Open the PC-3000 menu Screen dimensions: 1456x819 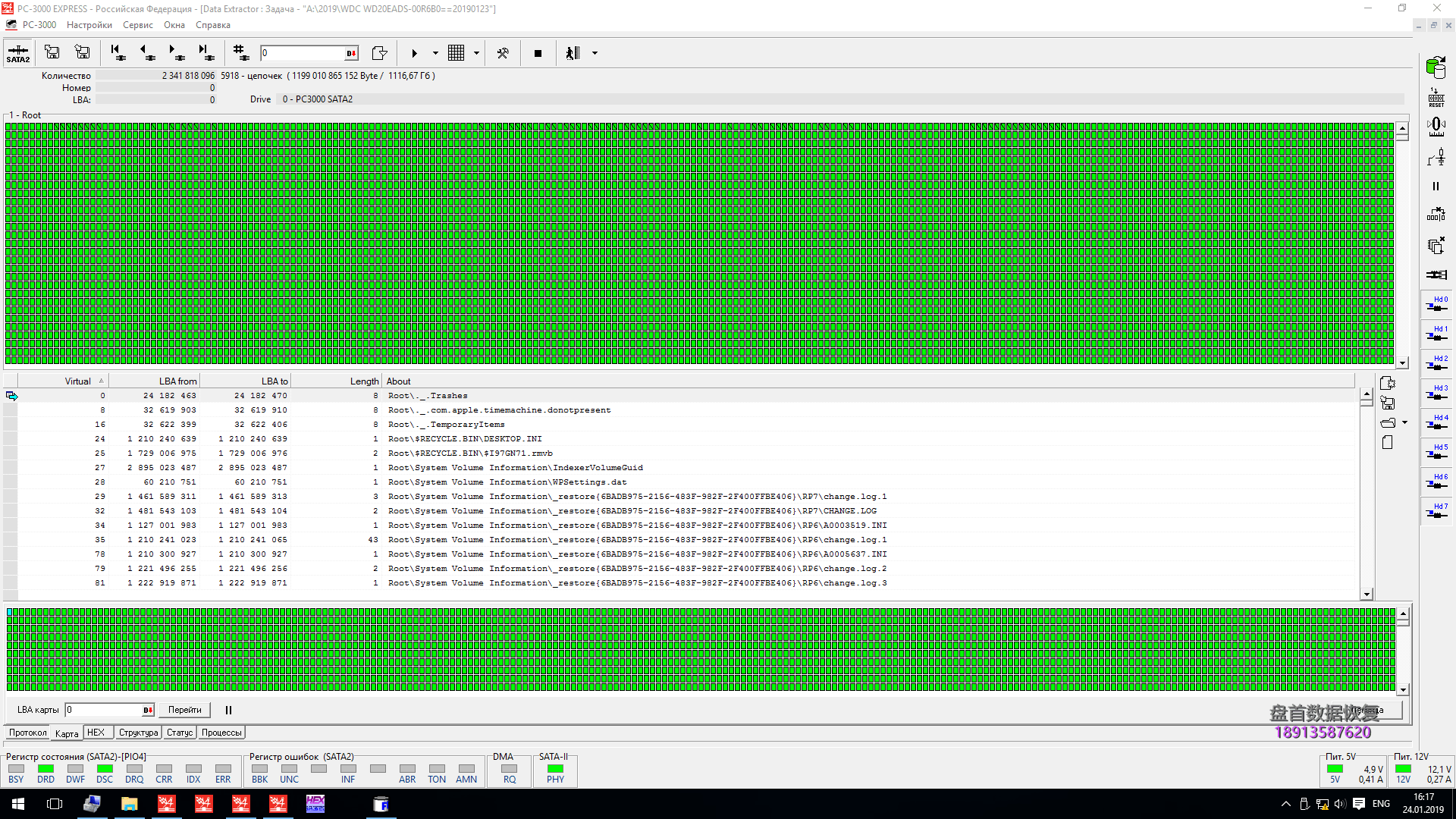point(39,25)
